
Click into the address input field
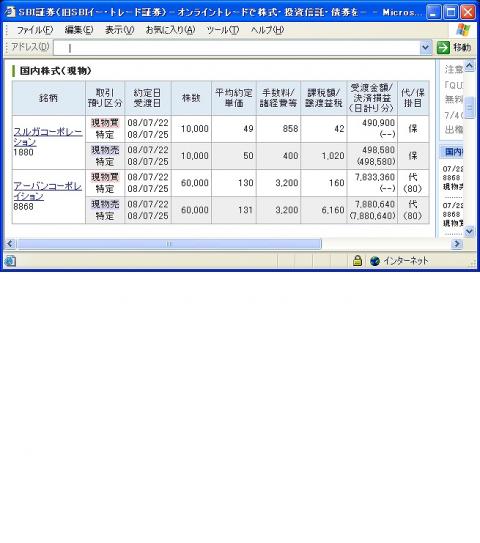237,48
